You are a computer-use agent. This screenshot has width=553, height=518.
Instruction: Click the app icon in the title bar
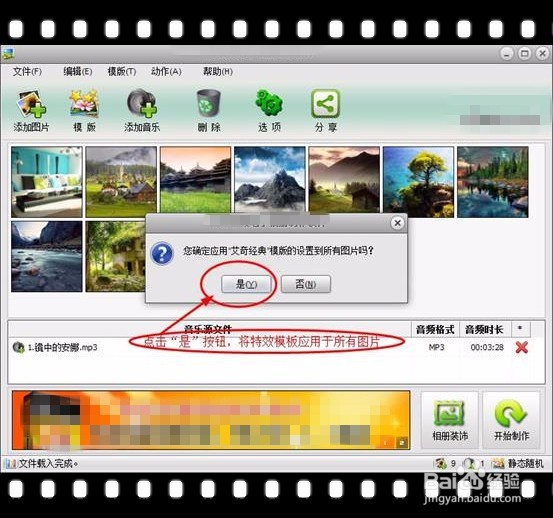click(7, 54)
